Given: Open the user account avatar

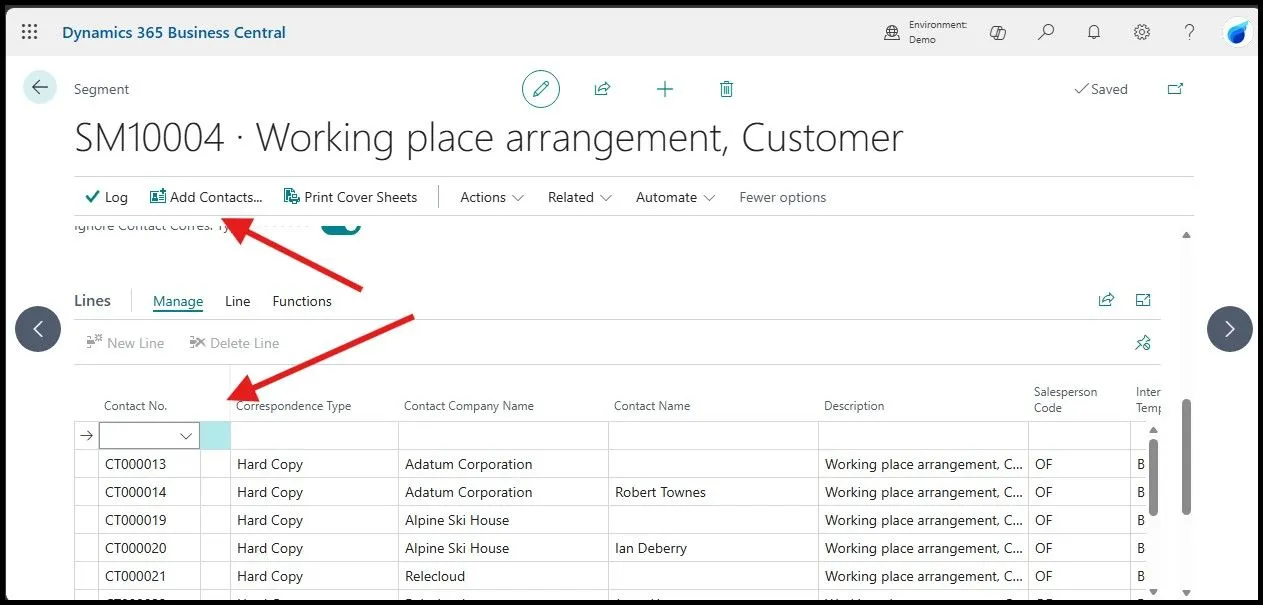Looking at the screenshot, I should coord(1237,32).
